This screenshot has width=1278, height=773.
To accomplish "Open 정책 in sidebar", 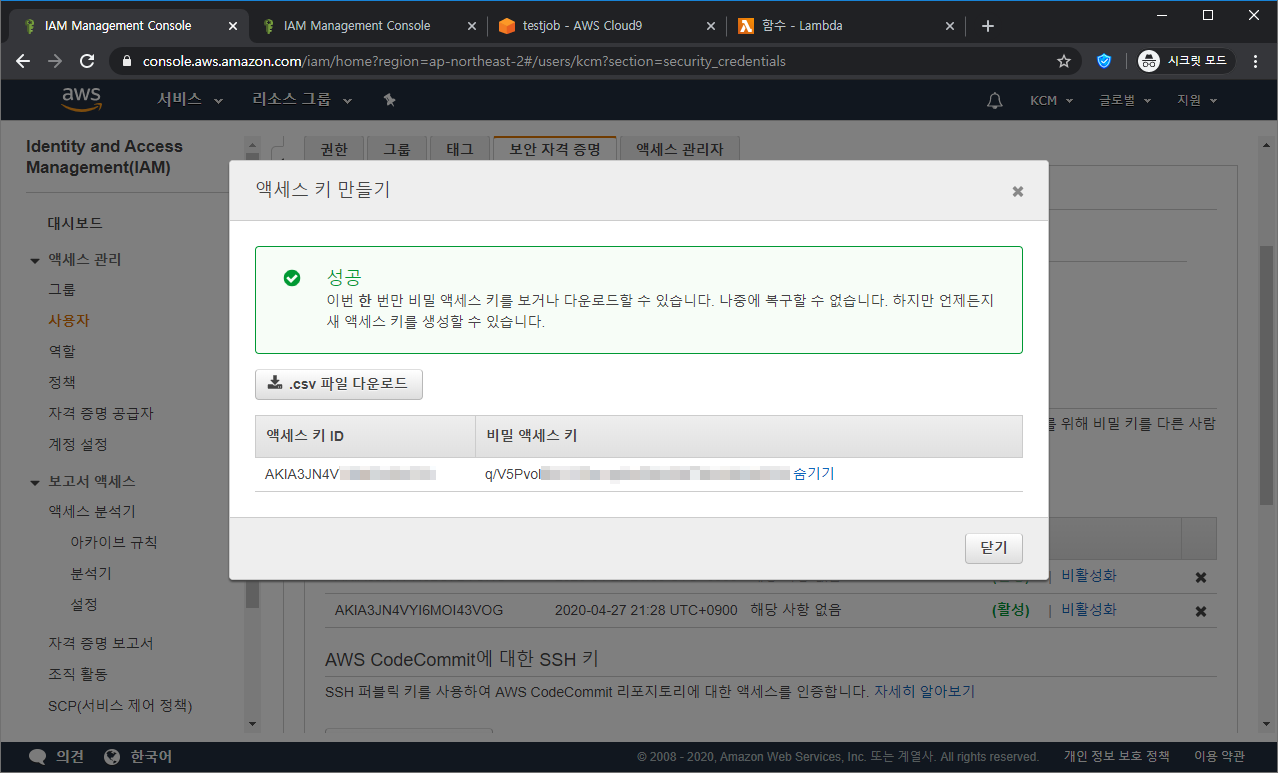I will pyautogui.click(x=62, y=382).
